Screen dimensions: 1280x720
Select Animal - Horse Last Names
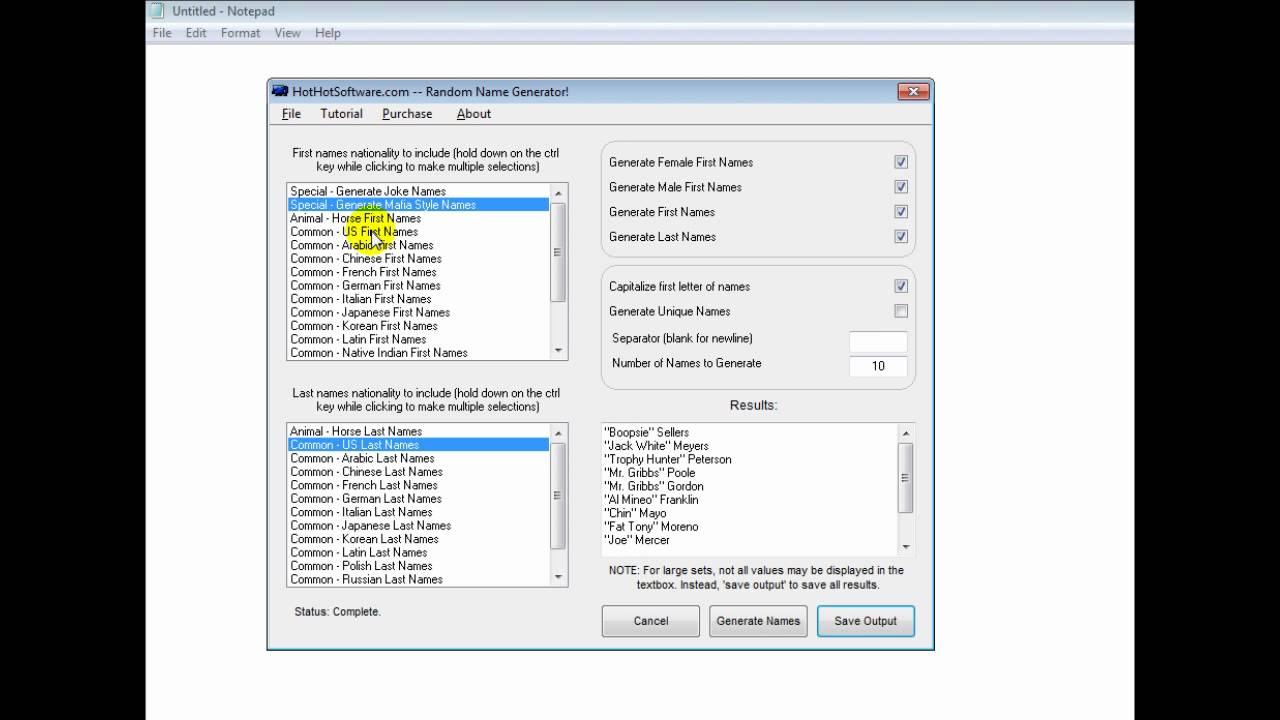tap(418, 432)
